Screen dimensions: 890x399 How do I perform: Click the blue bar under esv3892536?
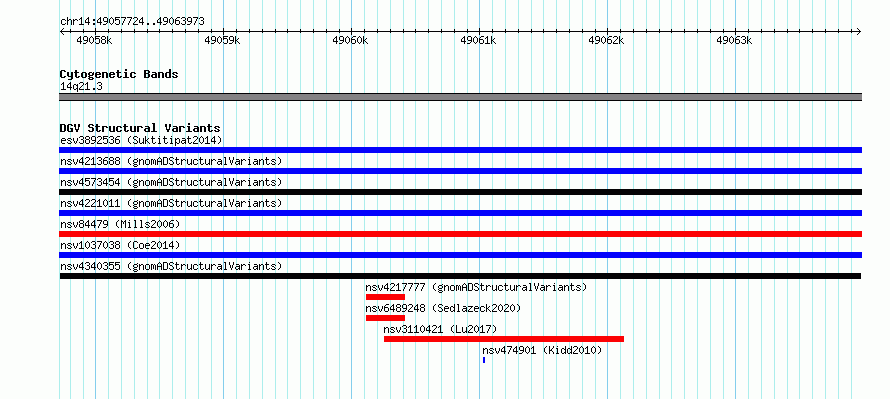point(460,150)
